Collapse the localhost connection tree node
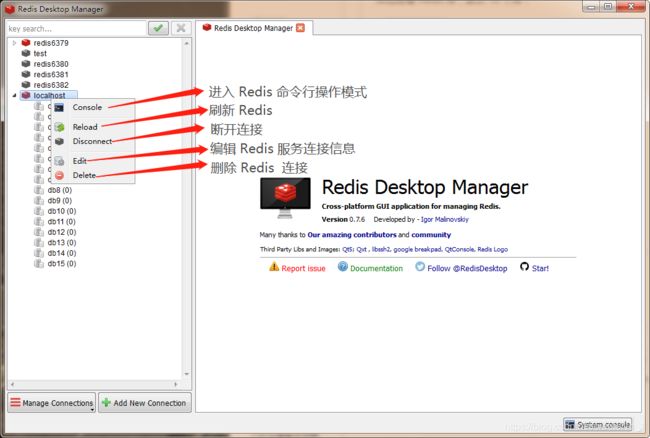The image size is (650, 438). 15,95
